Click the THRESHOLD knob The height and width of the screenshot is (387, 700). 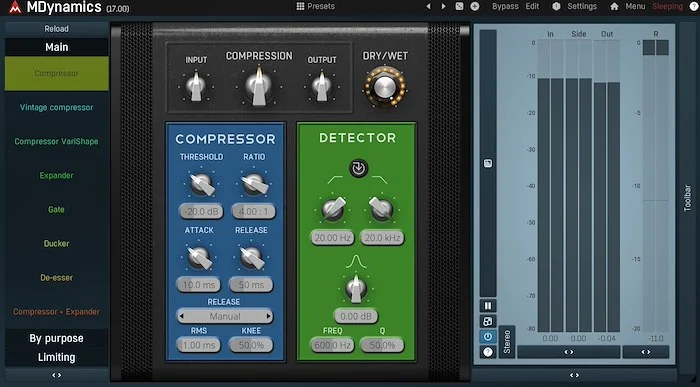coord(201,184)
